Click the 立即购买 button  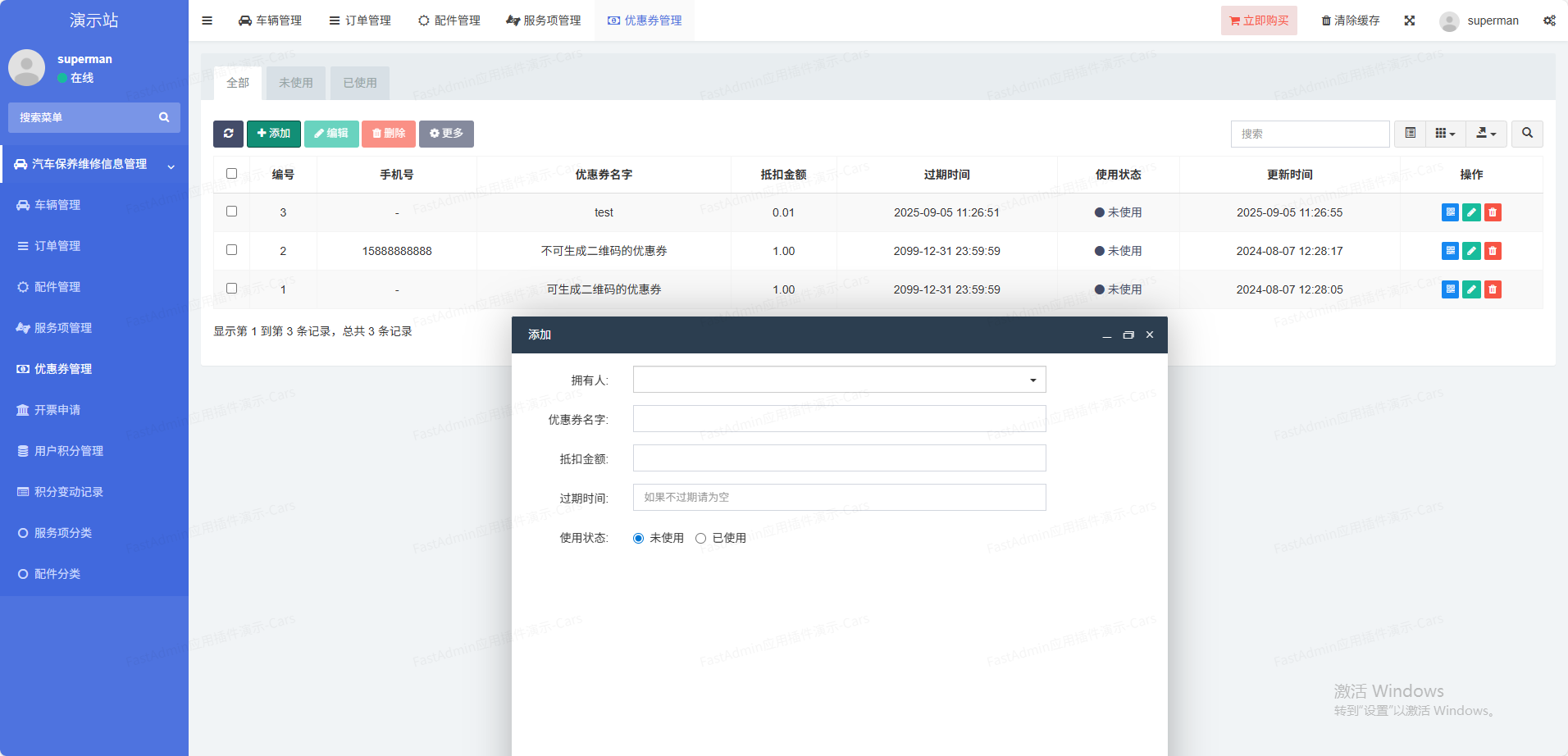1259,20
